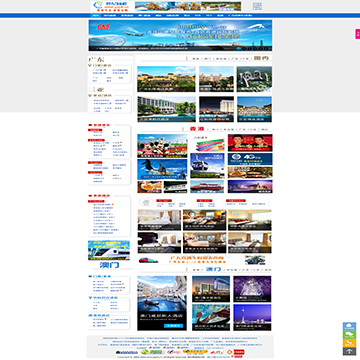Click the red certification badge in footer
Screen dimensions: 360x360
(x=236, y=352)
